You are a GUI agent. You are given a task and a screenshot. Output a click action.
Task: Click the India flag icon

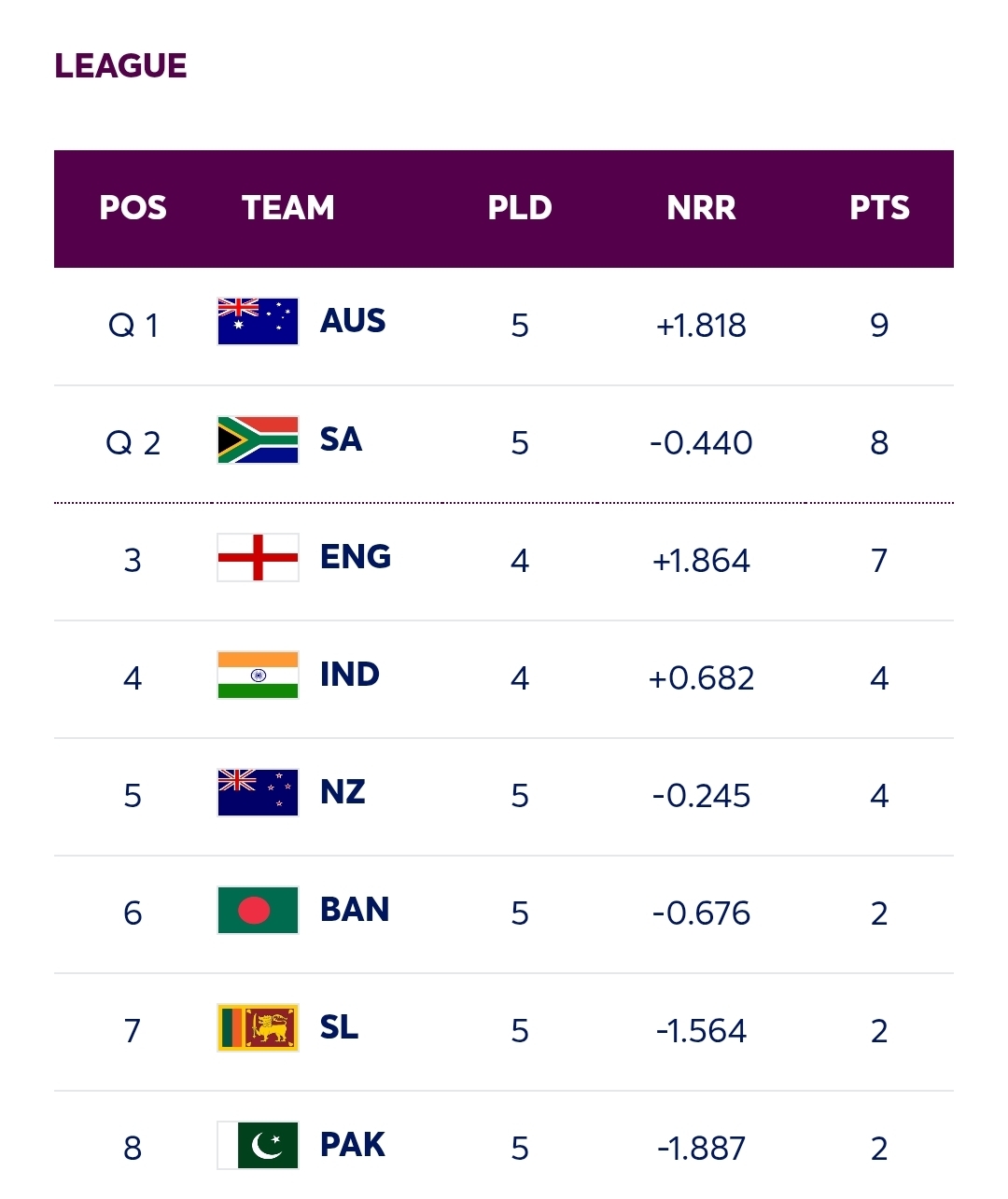pyautogui.click(x=258, y=675)
